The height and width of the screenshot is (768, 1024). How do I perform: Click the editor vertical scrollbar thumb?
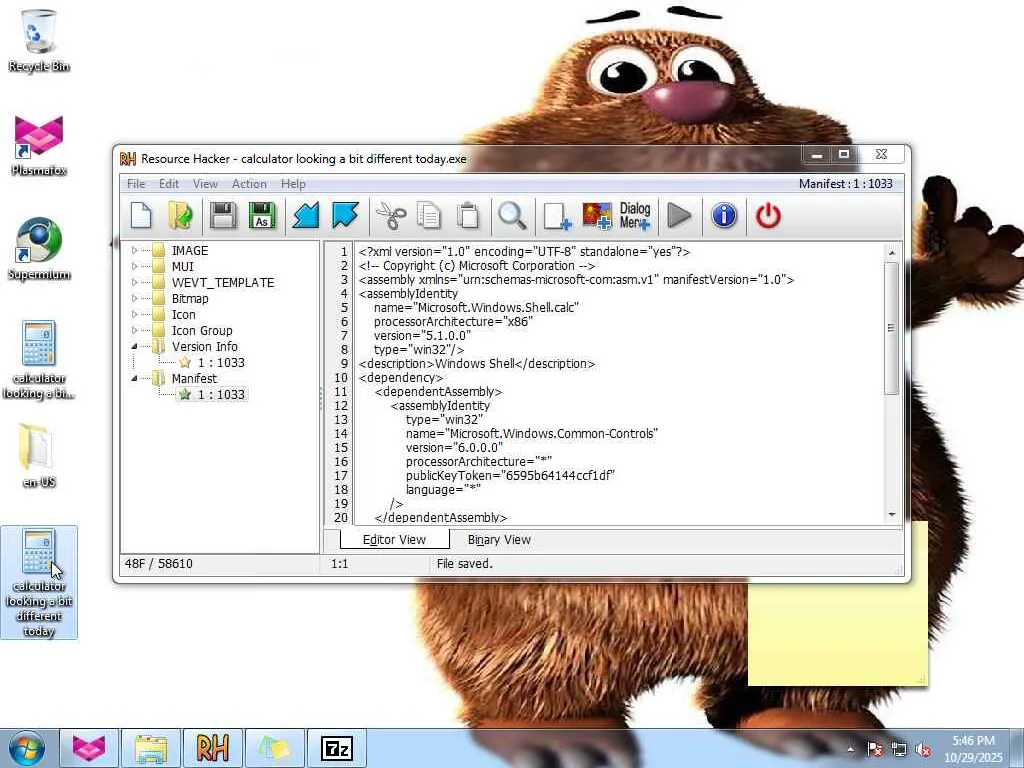[891, 328]
